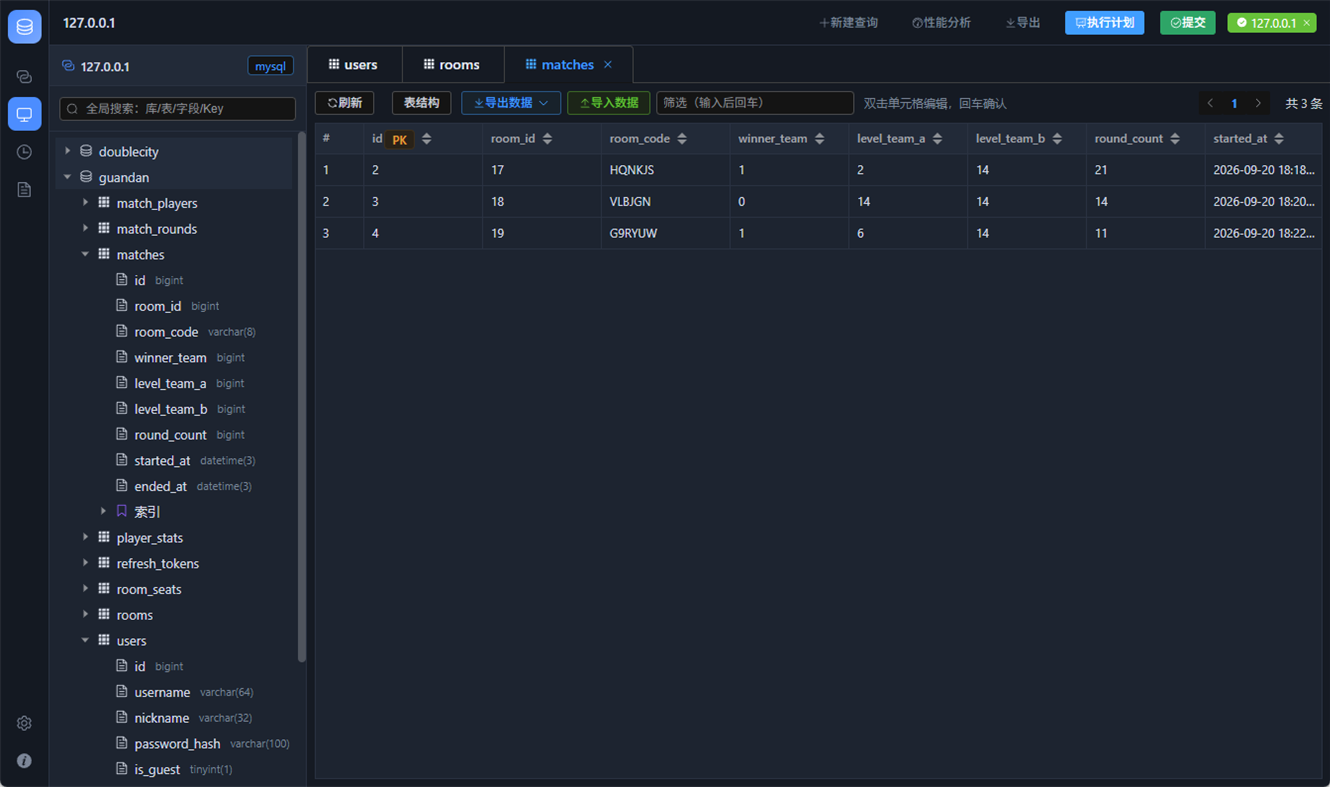The height and width of the screenshot is (787, 1330).
Task: Open the history clock icon in sidebar
Action: [x=24, y=152]
